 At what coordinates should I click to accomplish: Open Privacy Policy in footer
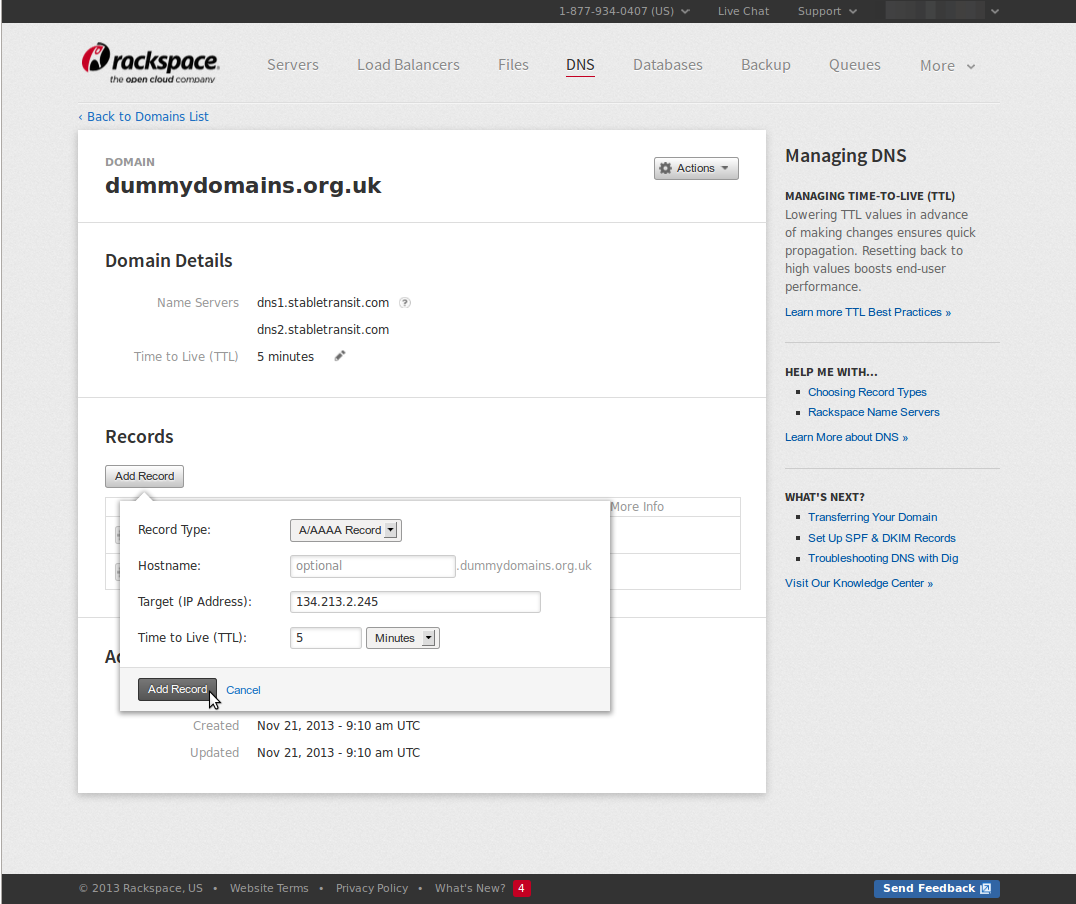pyautogui.click(x=372, y=888)
